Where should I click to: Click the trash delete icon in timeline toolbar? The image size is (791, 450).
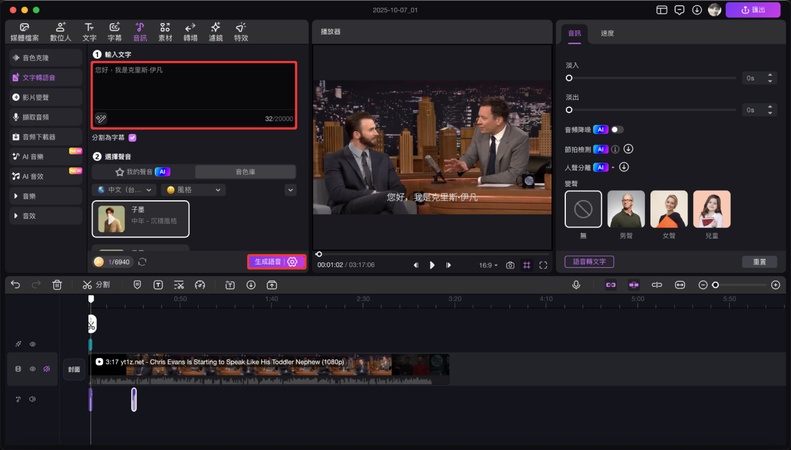(x=57, y=285)
